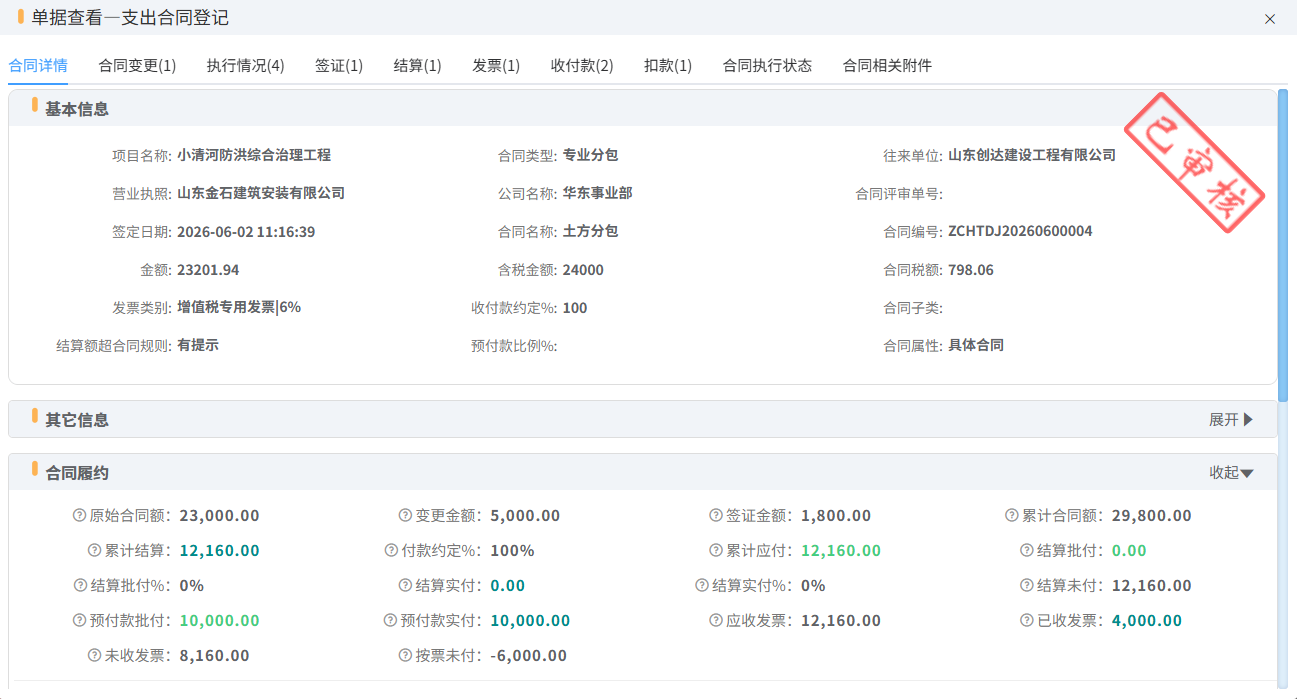Click the help icon beside 按票未付
Screen dimensions: 1297x699
click(406, 656)
